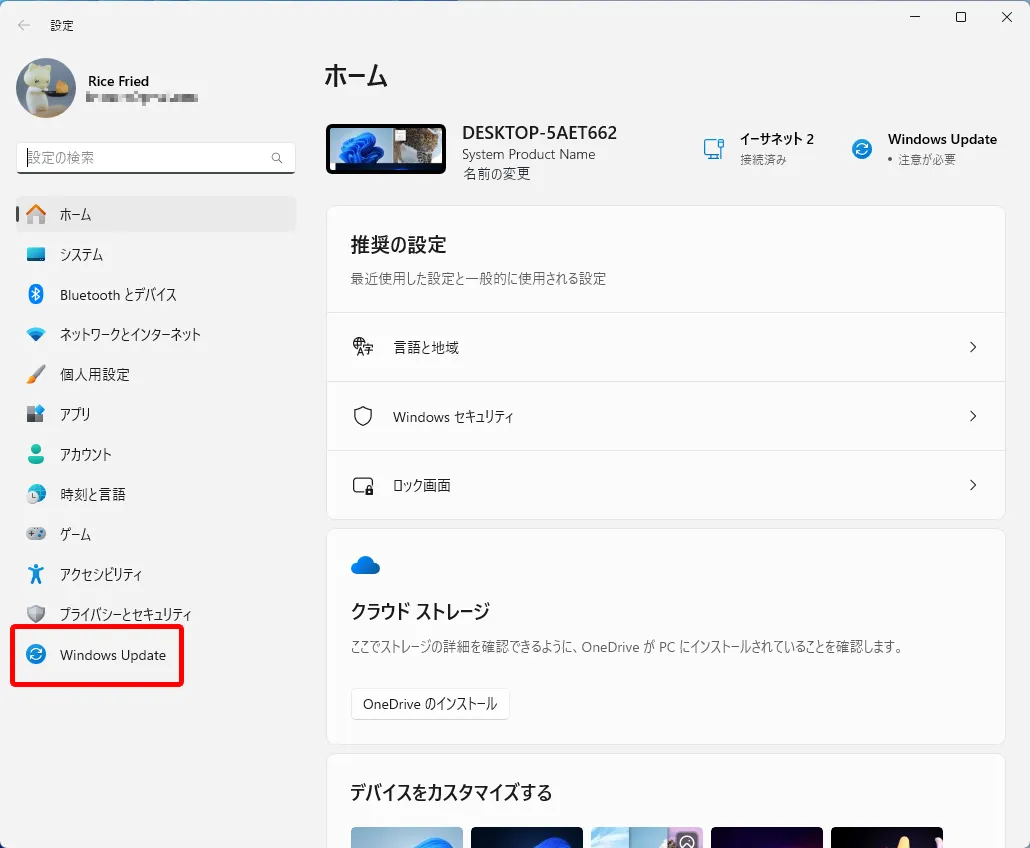Click the paintbrush 個人用設定 icon
The width and height of the screenshot is (1030, 848).
36,374
